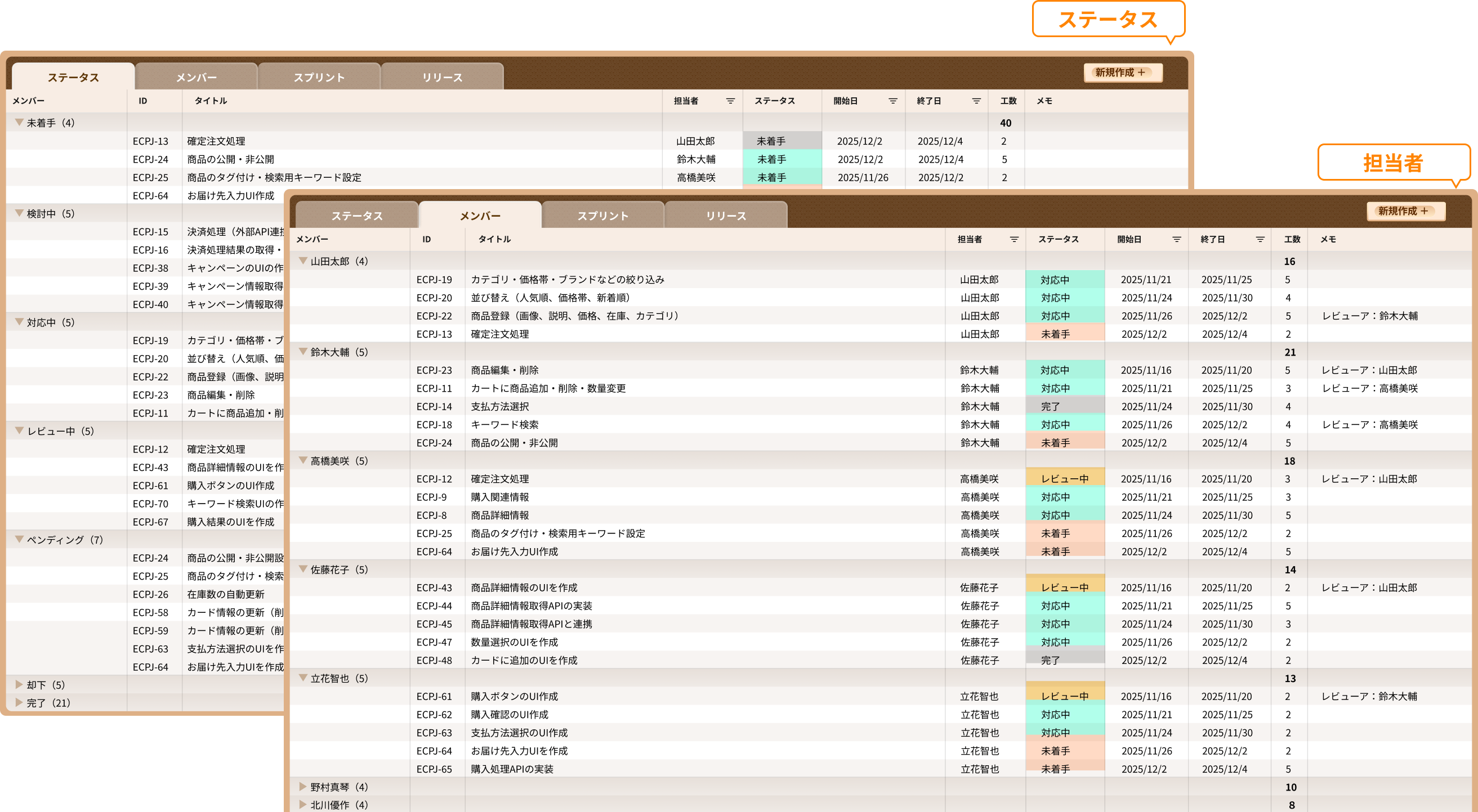Click the 終了日 filter icon in back window

coord(976,101)
